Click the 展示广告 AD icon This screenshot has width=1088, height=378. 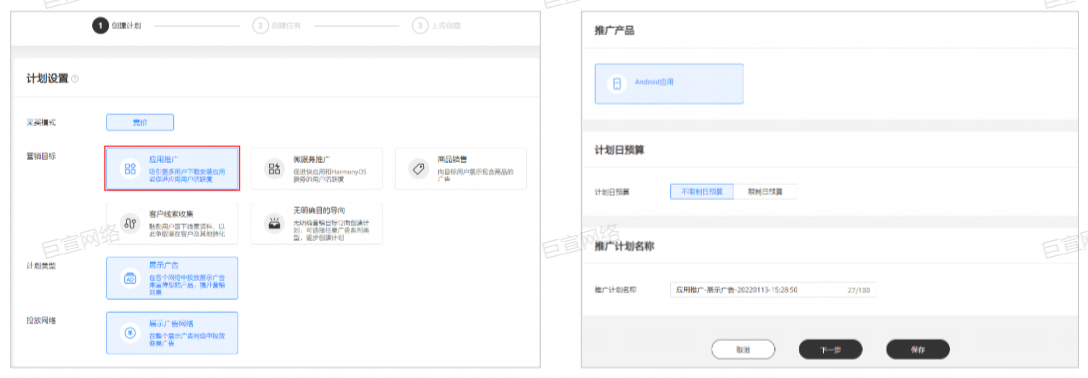point(130,278)
